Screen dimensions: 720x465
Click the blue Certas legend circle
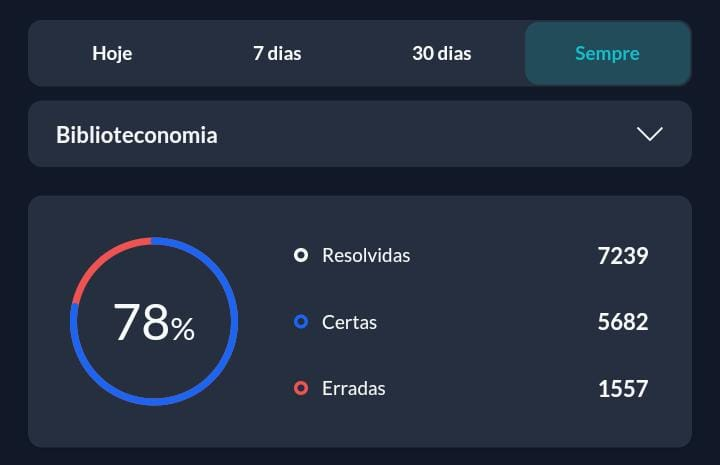[301, 322]
